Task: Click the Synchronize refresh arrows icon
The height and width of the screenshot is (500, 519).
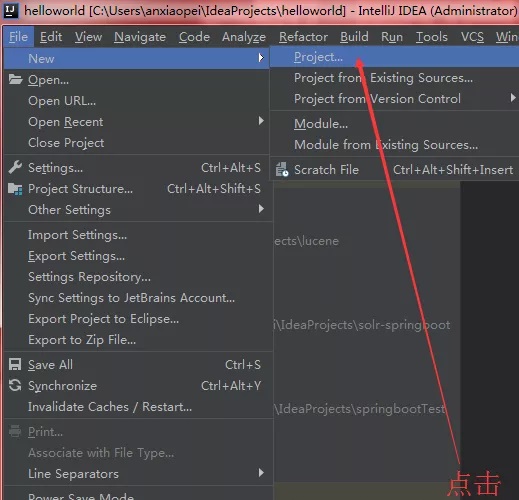Action: 15,385
